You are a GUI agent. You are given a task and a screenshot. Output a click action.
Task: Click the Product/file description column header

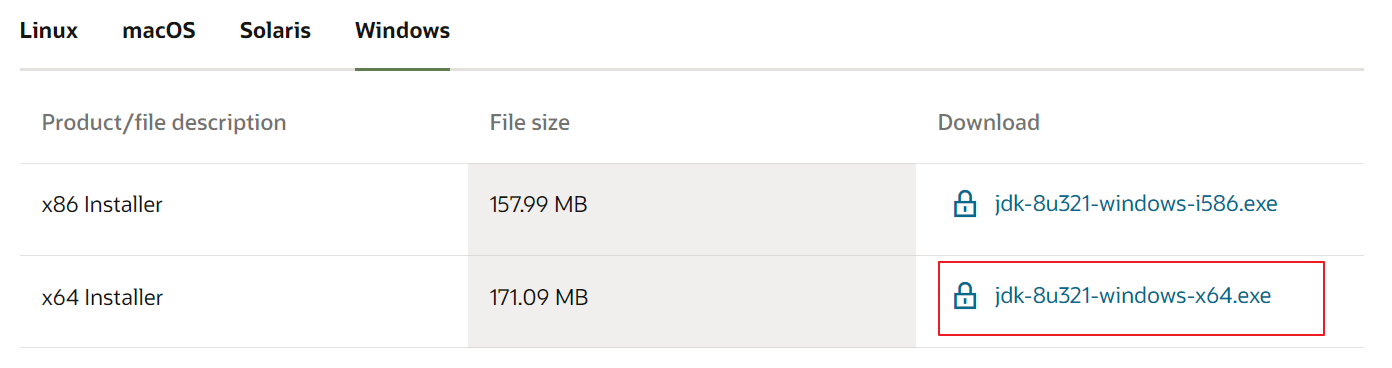(164, 123)
